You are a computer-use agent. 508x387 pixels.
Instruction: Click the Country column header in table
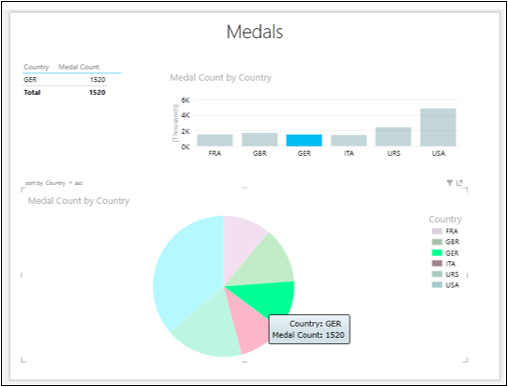36,67
